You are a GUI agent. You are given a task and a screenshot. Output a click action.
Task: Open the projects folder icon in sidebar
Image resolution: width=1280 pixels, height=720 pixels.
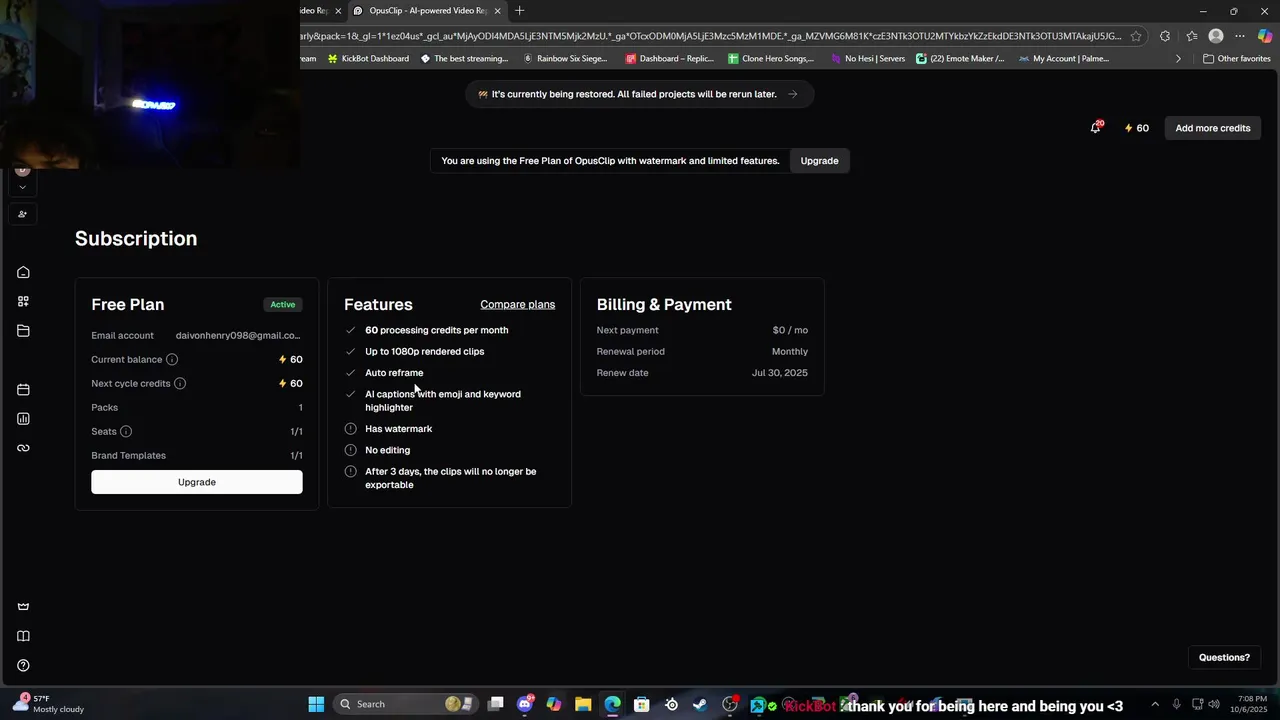click(x=23, y=331)
